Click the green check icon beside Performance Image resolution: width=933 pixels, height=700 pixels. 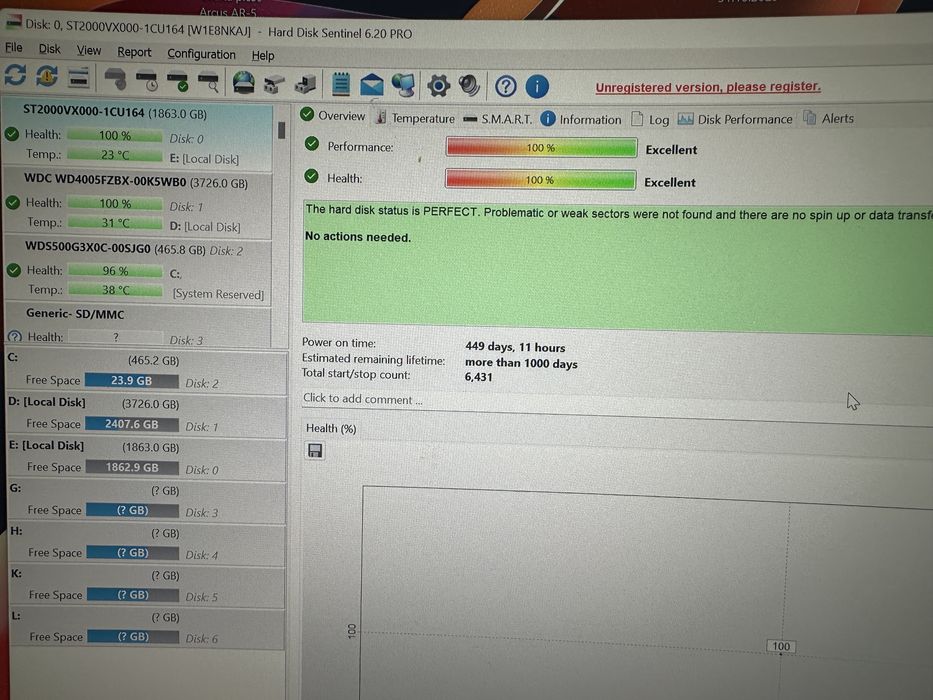coord(312,144)
